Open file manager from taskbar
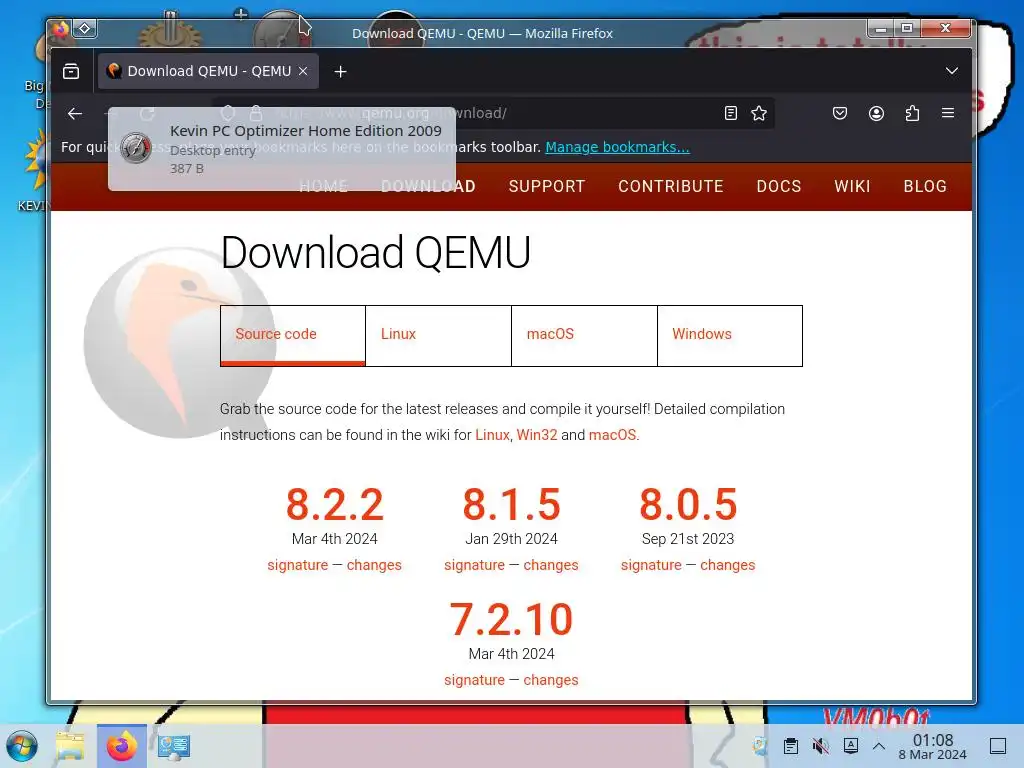Viewport: 1024px width, 768px height. [70, 746]
